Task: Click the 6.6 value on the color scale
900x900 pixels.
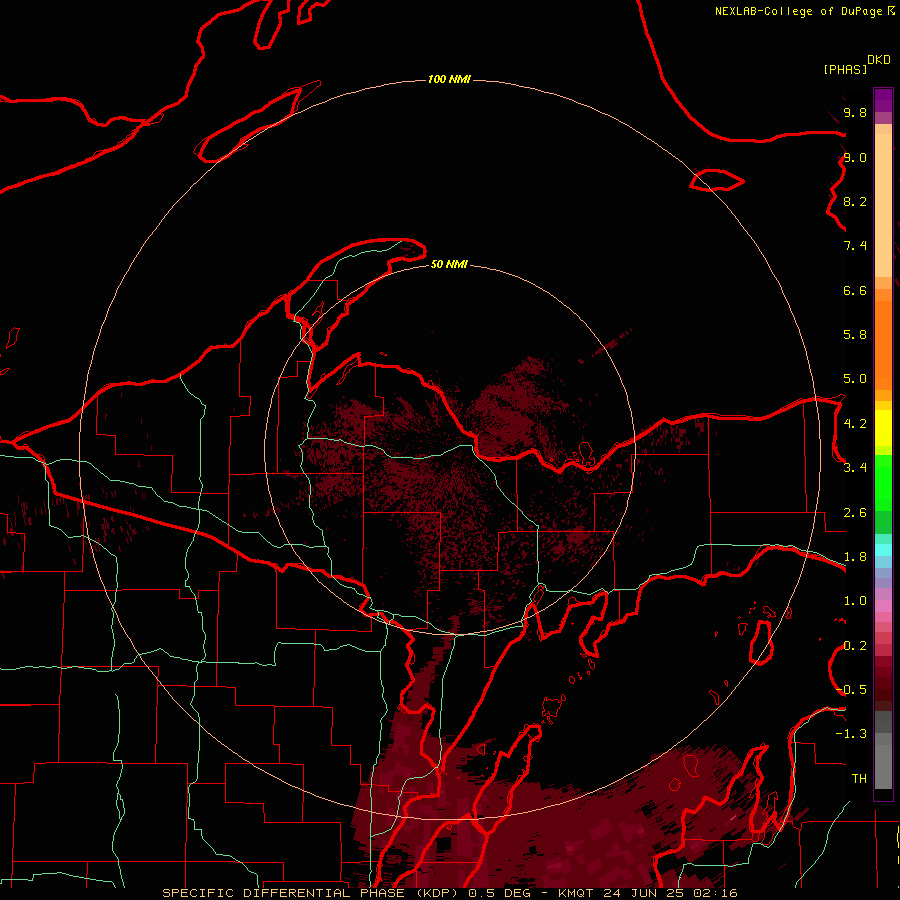Action: pos(855,290)
